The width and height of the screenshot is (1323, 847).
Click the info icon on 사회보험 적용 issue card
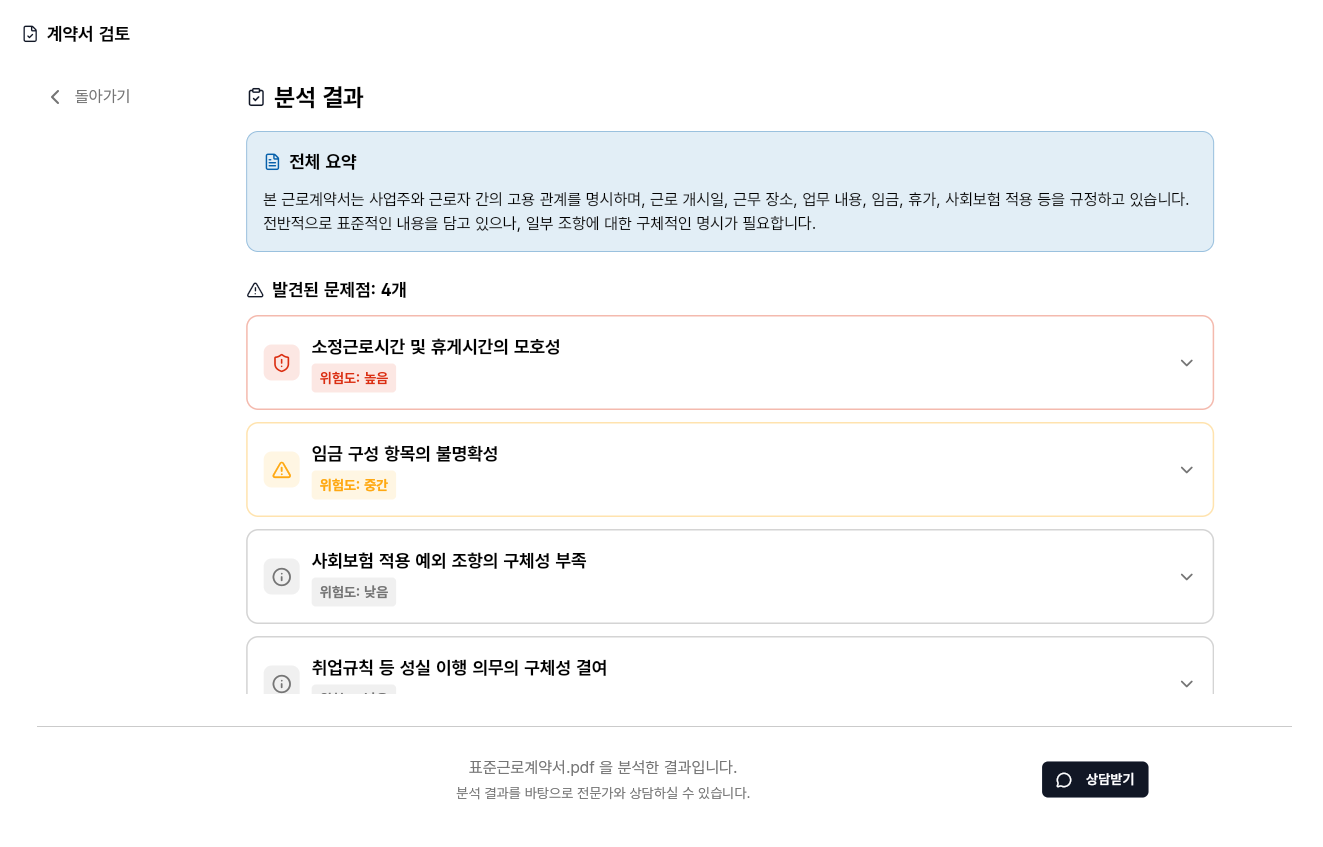(281, 577)
